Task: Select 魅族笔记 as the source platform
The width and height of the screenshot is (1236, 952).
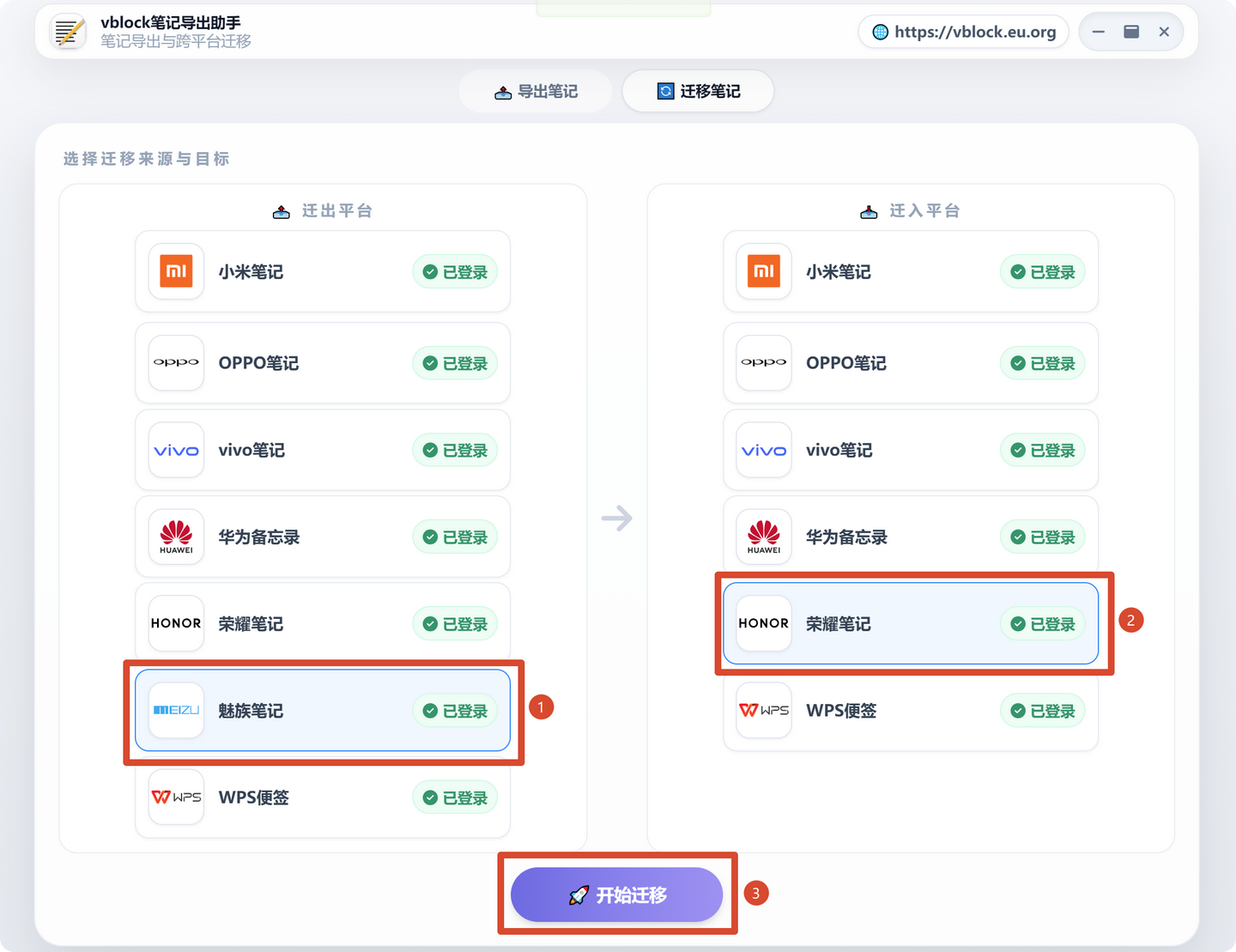Action: 323,711
